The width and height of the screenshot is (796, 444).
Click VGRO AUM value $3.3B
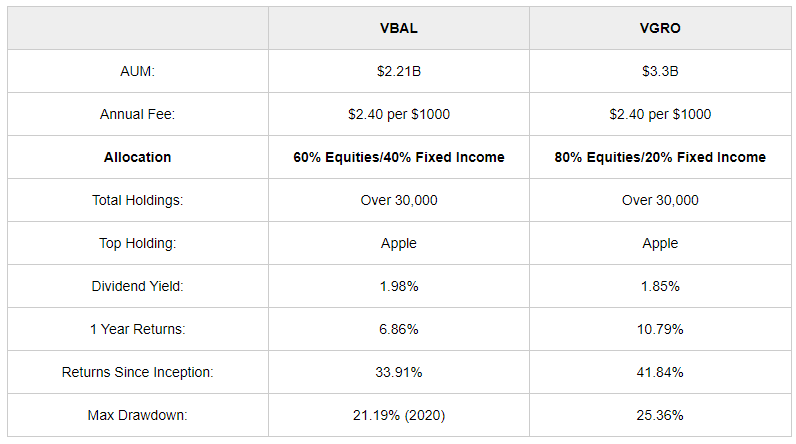(x=660, y=71)
